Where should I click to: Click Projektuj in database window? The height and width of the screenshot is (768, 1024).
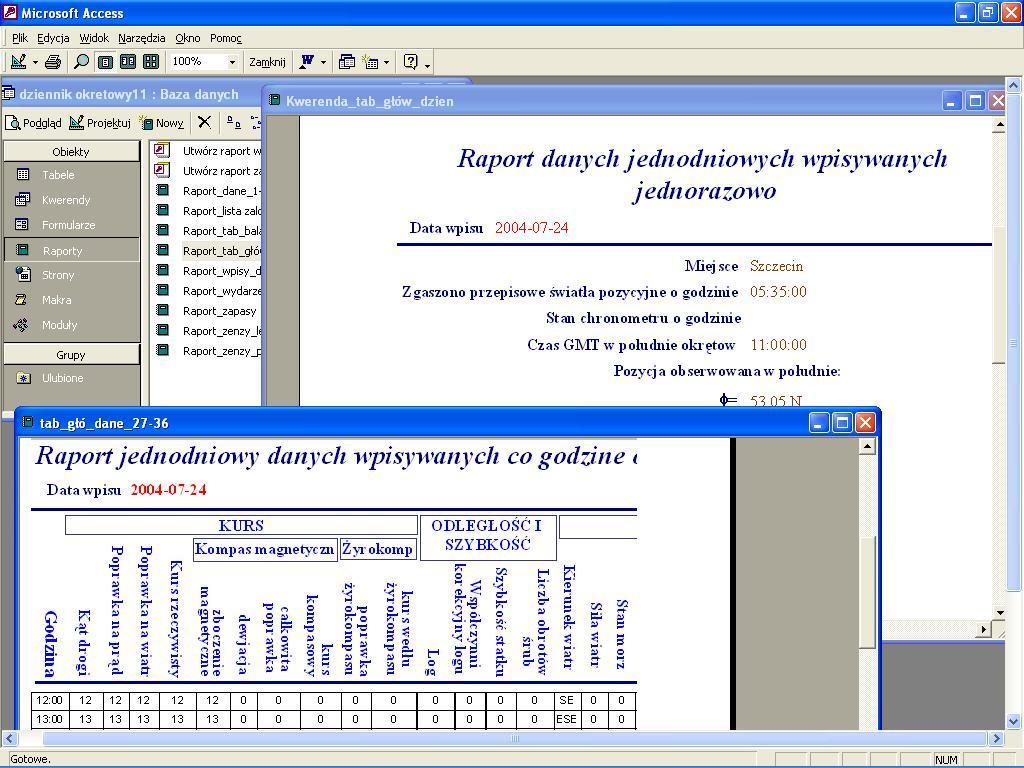tap(100, 123)
